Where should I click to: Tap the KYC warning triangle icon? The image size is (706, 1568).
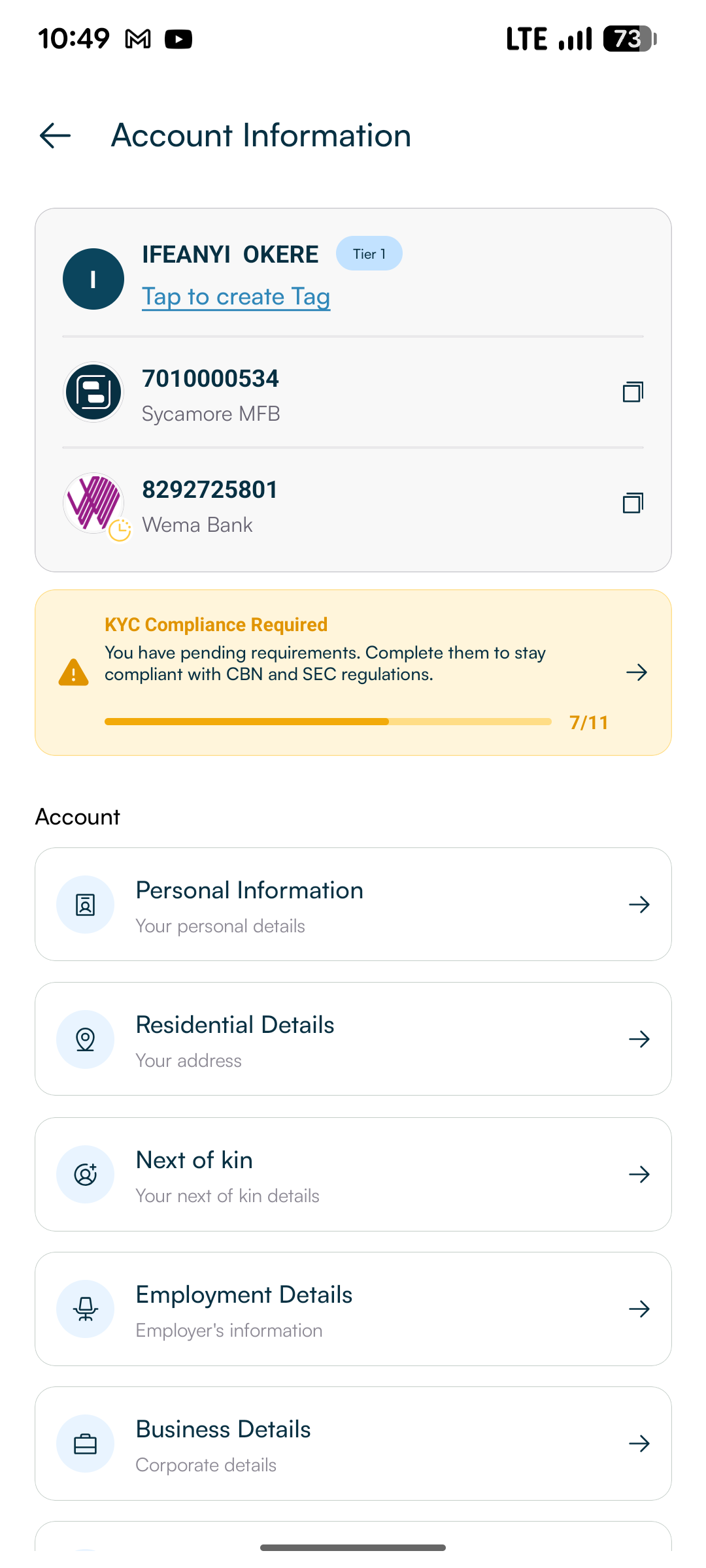tap(73, 672)
